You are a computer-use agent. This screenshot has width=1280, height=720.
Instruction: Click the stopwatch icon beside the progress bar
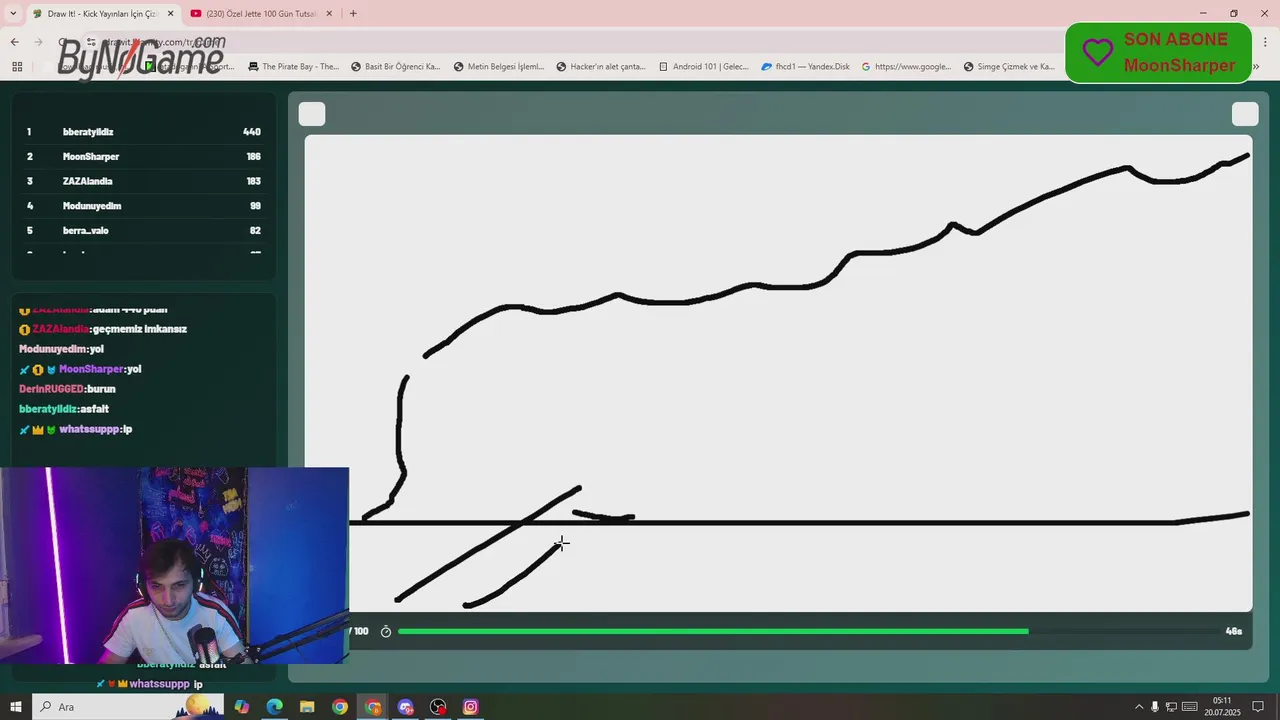coord(386,631)
